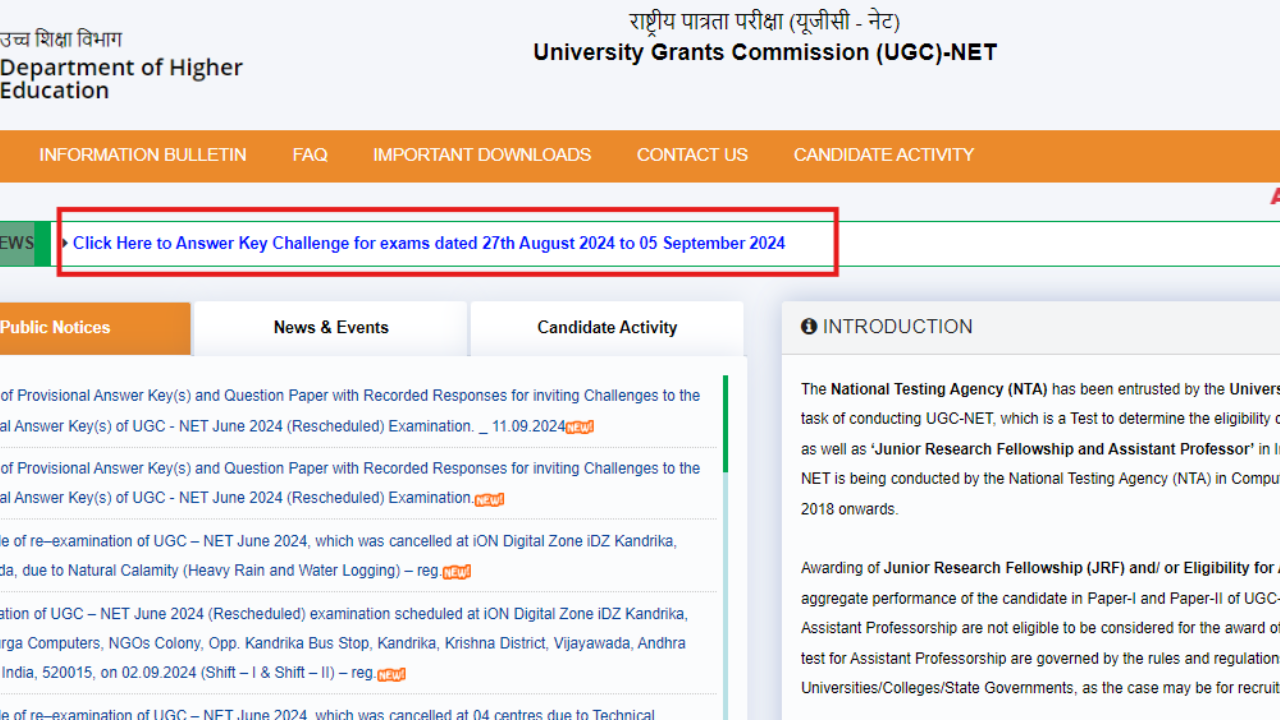Click the arrow bullet before Answer Key link
This screenshot has height=720, width=1280.
65,243
